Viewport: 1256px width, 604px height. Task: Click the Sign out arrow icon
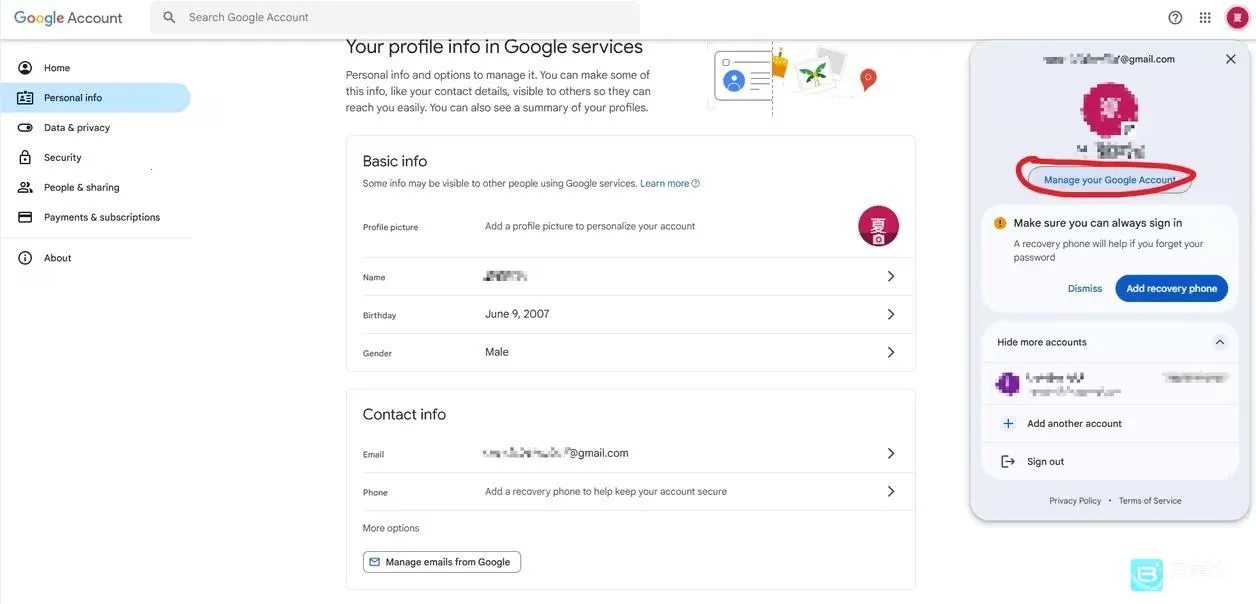(1008, 462)
